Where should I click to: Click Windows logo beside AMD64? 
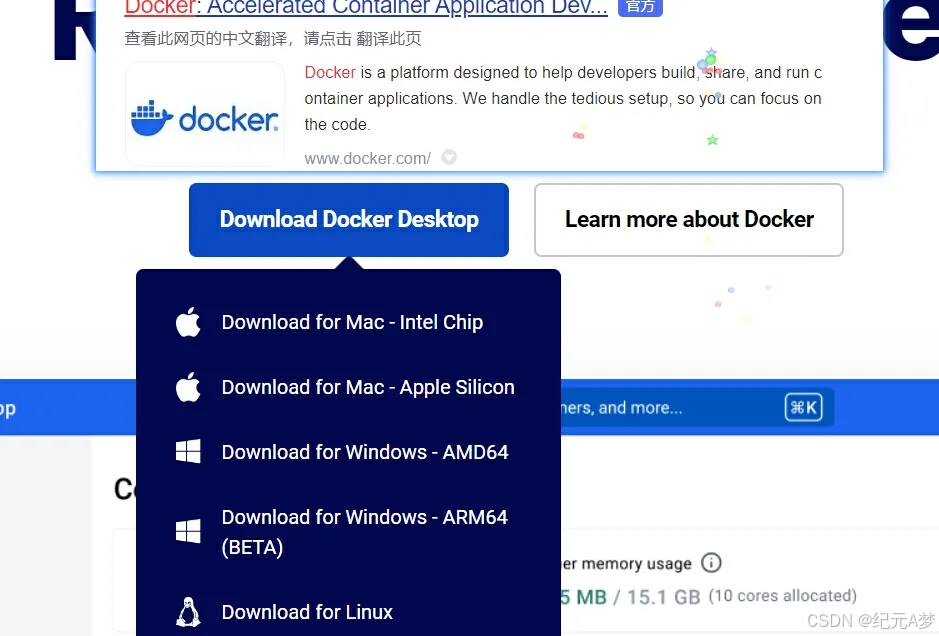click(188, 451)
